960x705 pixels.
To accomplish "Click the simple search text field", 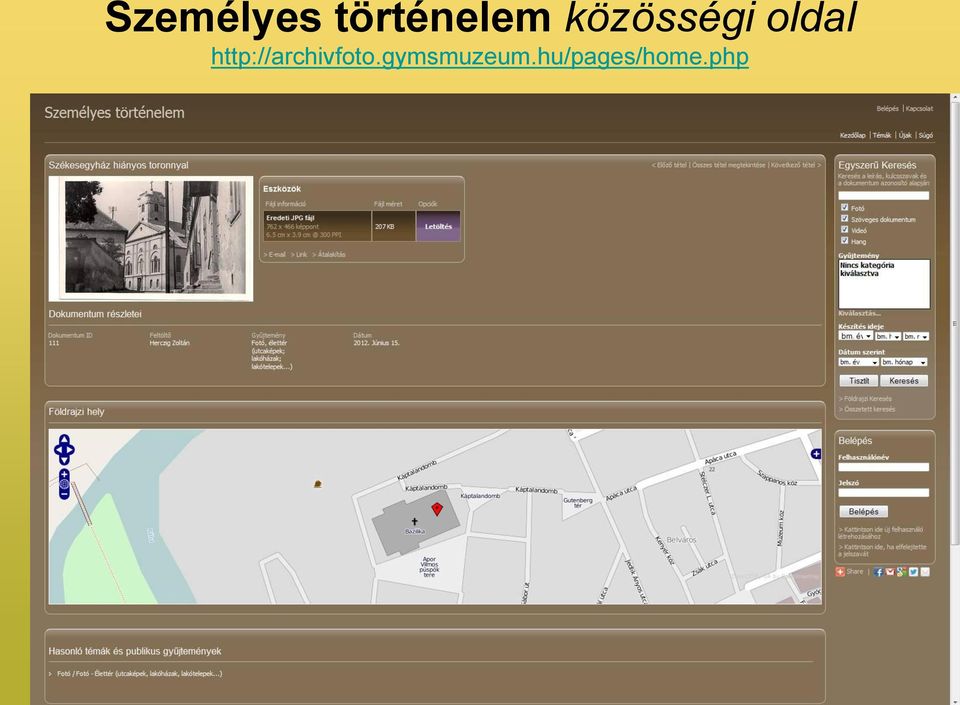I will click(x=883, y=196).
